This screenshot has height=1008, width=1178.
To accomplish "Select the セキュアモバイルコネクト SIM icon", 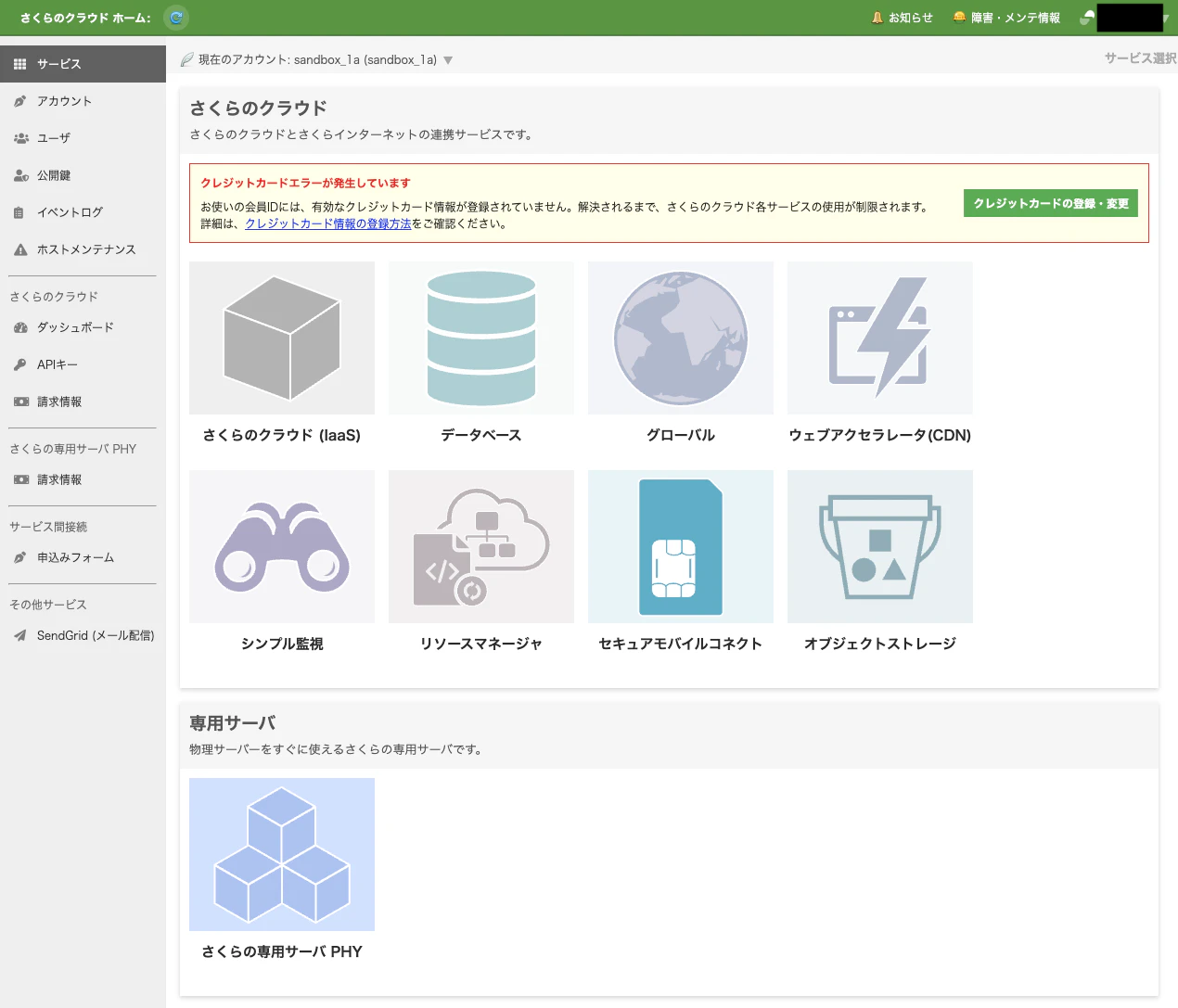I will pyautogui.click(x=680, y=546).
